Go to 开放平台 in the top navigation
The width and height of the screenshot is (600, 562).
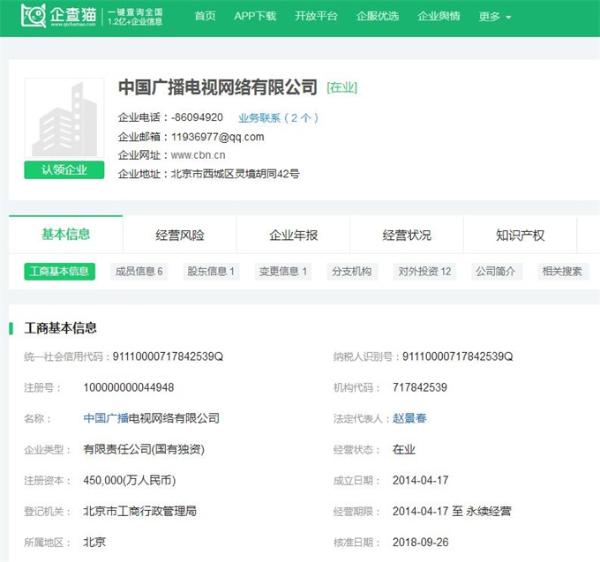(316, 16)
